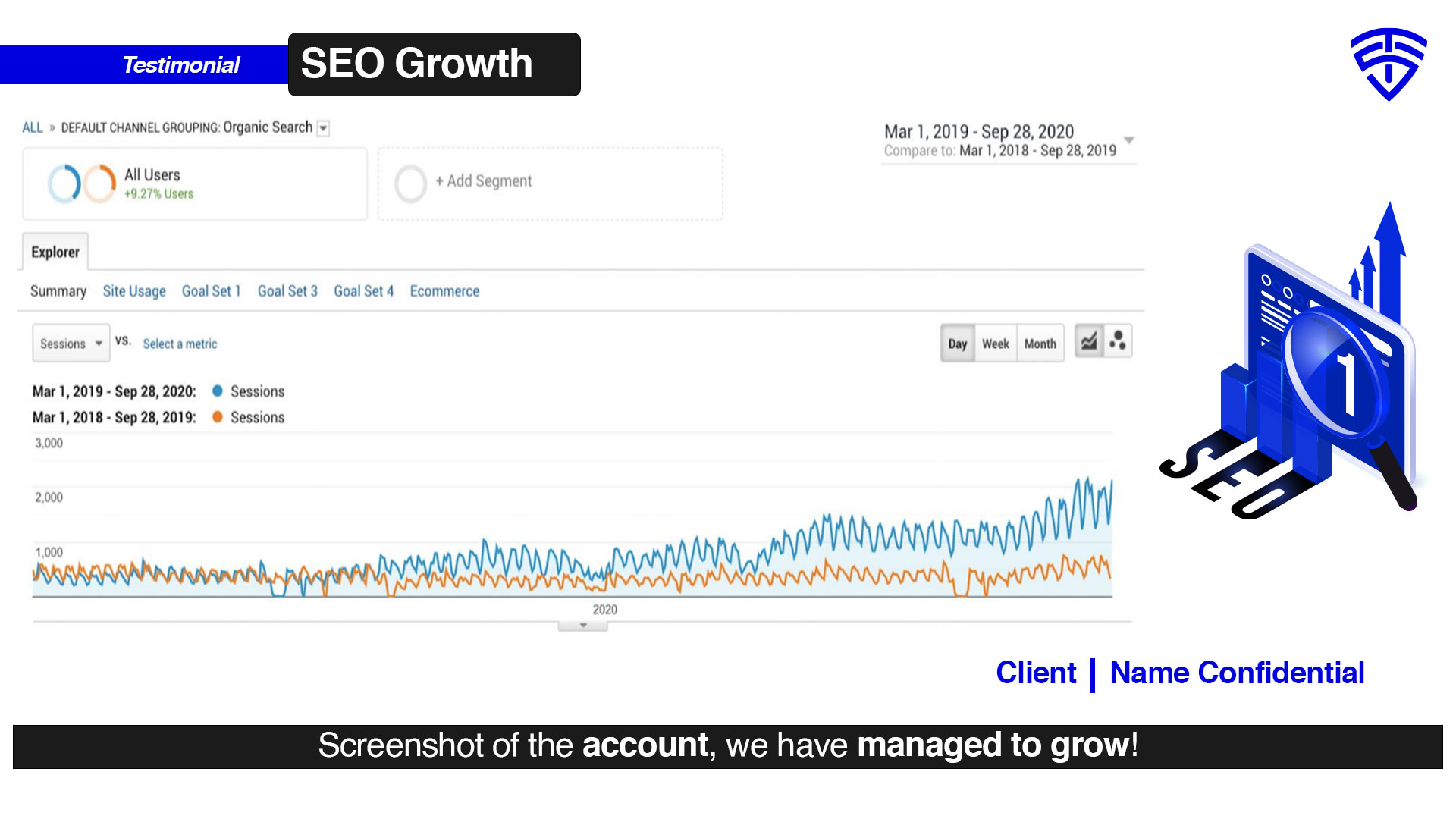Screen dimensions: 1456x819
Task: Switch chart granularity to Month
Action: click(x=1040, y=344)
